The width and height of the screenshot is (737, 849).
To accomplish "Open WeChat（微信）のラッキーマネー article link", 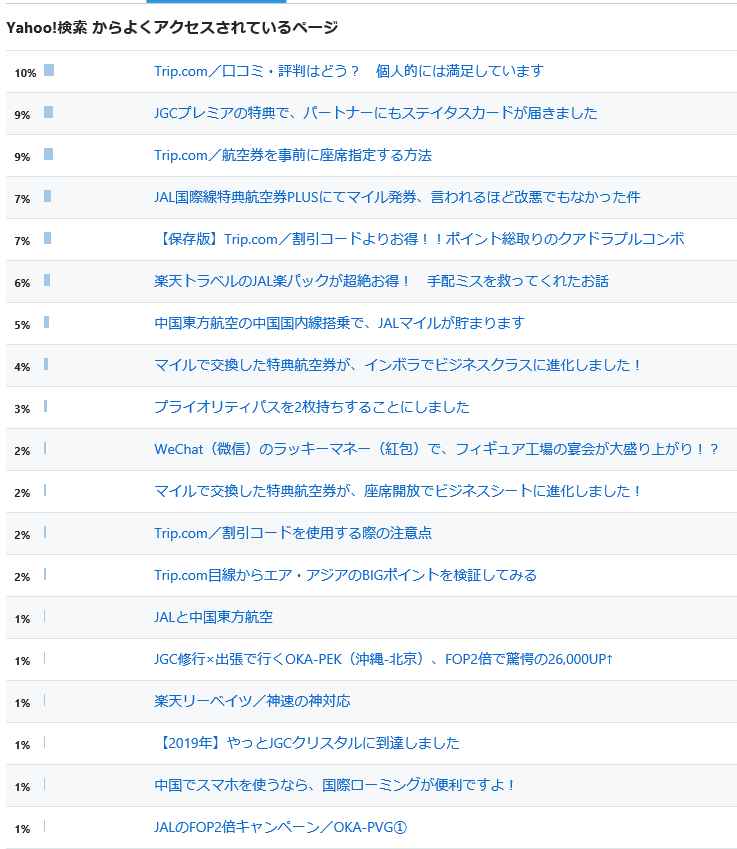I will 436,449.
